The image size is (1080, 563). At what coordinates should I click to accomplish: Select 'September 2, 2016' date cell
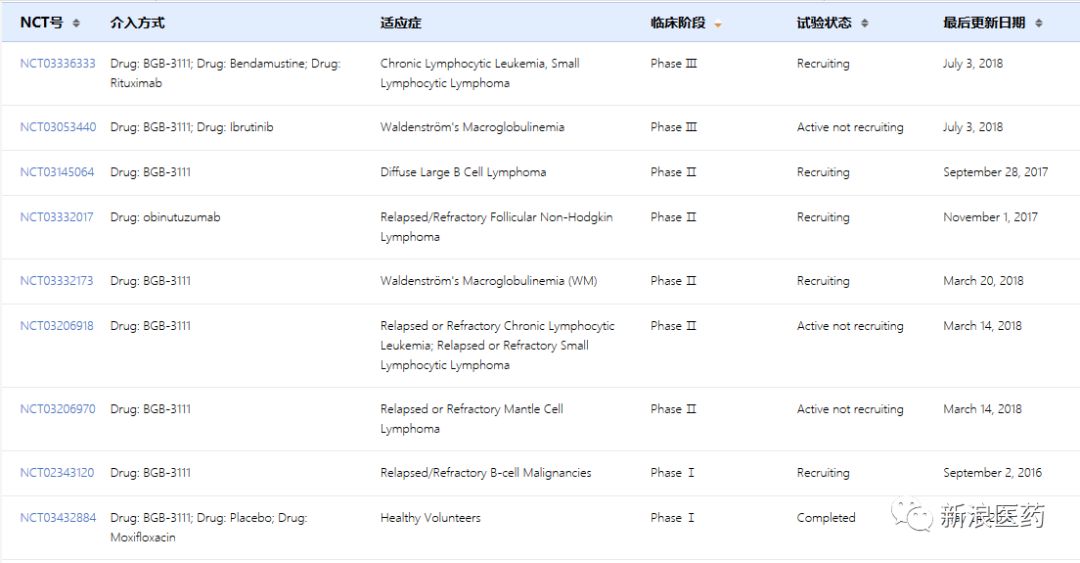[x=992, y=473]
